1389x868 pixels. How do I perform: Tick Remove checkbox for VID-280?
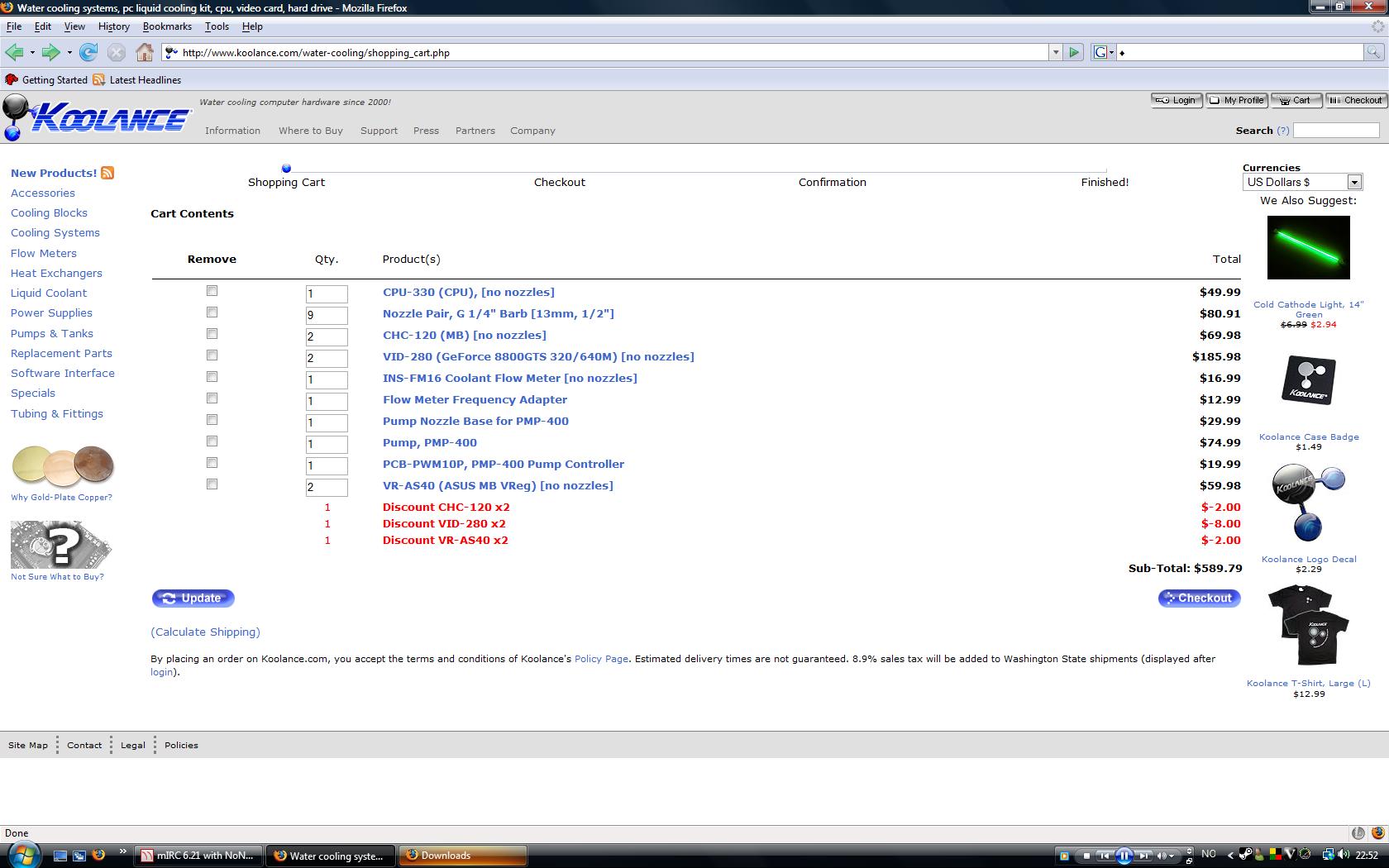click(x=212, y=355)
